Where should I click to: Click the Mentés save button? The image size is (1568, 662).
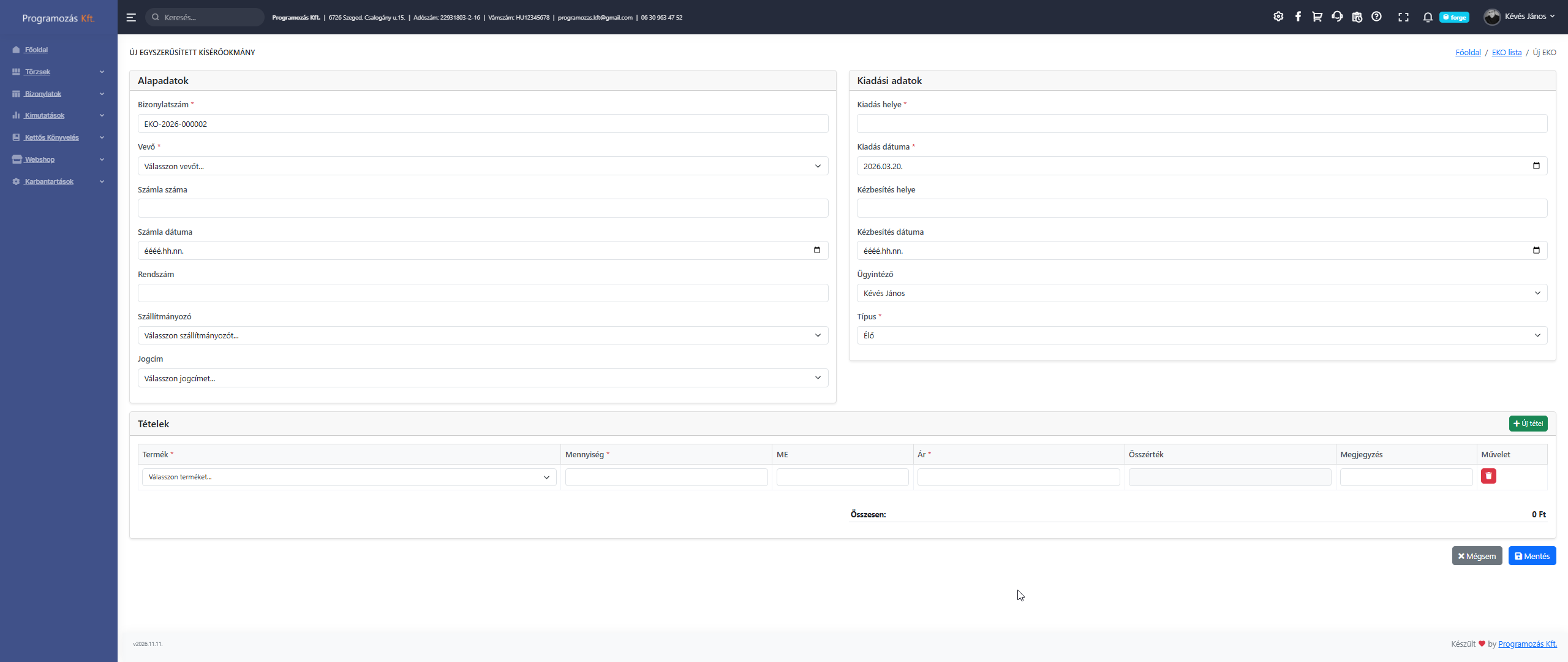(x=1532, y=556)
